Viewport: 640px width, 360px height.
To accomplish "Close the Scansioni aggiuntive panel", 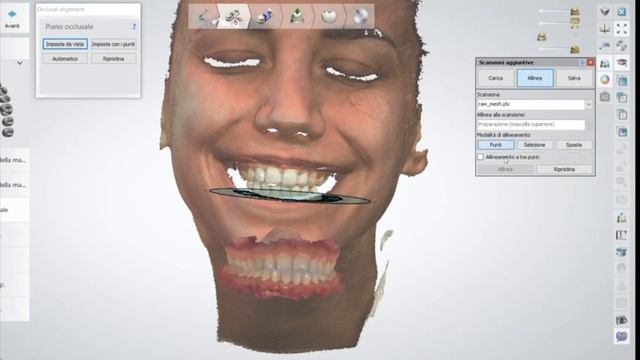I will 590,62.
